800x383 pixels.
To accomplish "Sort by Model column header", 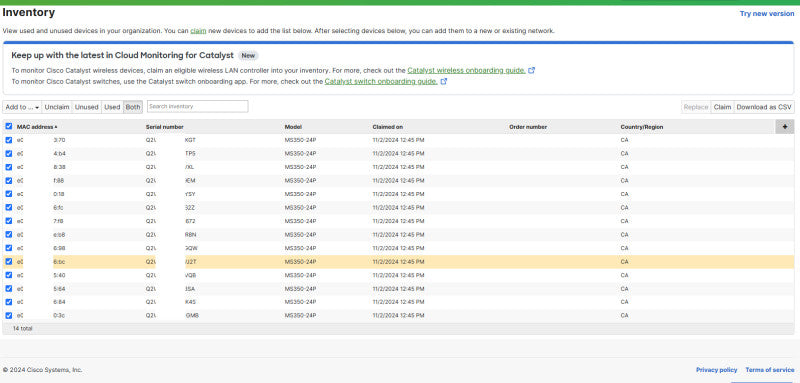I will click(293, 127).
